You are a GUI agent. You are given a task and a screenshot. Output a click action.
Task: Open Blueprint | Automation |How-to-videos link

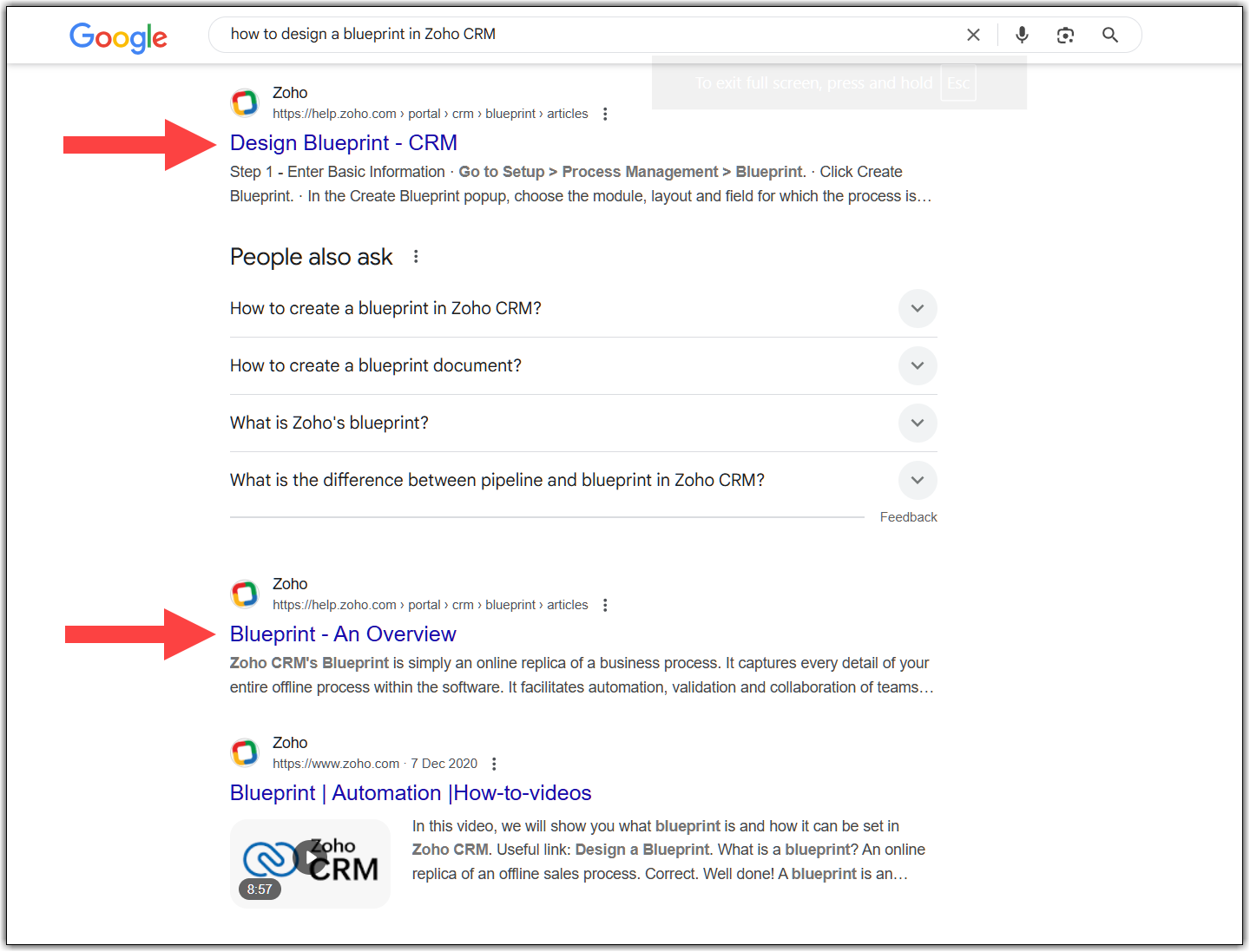[x=411, y=793]
